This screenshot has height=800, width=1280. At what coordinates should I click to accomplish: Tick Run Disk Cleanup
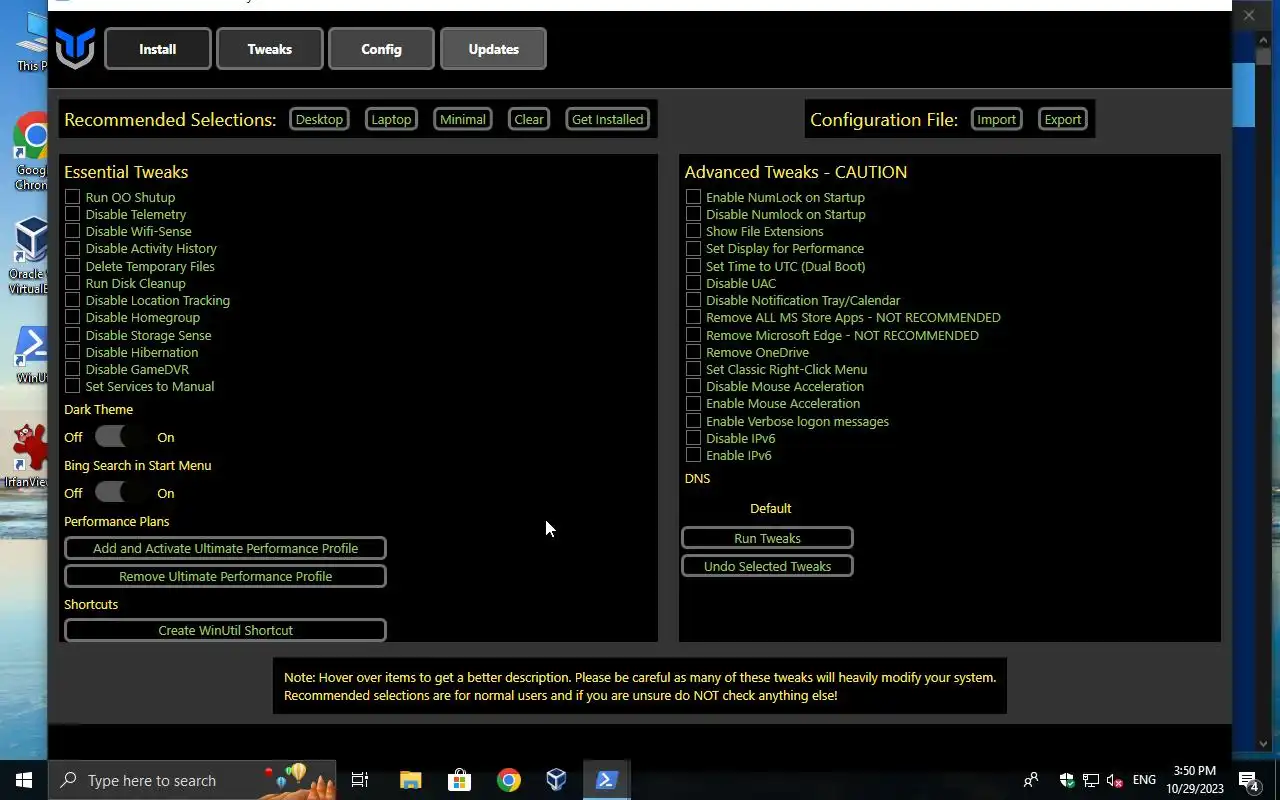[72, 283]
